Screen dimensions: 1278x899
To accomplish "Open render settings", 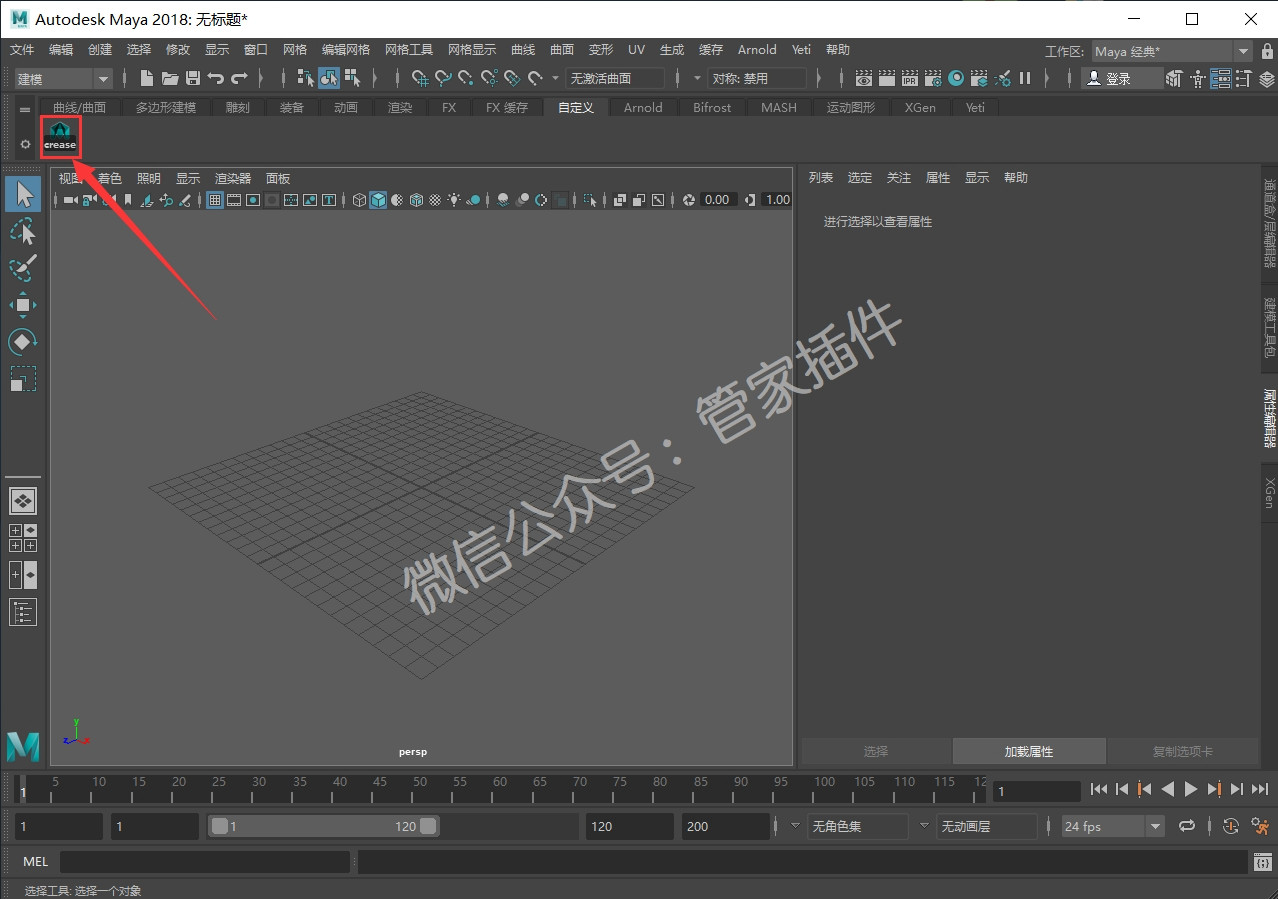I will coord(933,78).
